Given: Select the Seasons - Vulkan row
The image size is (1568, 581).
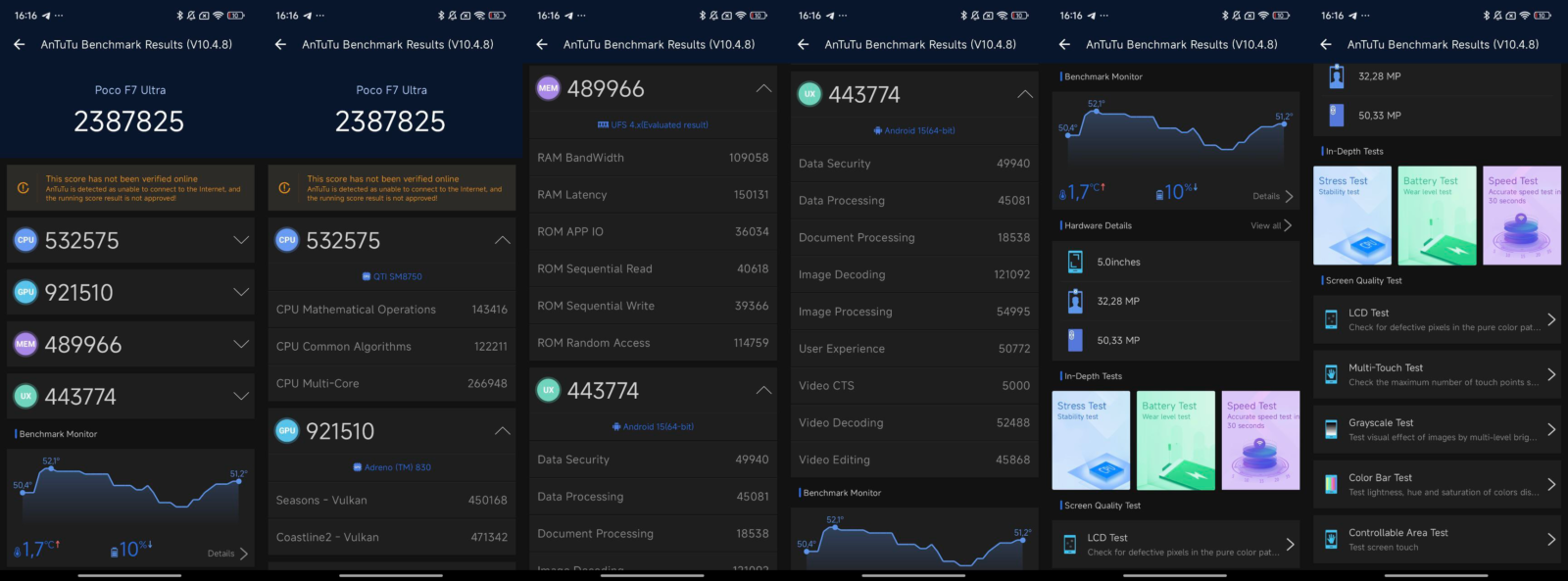Looking at the screenshot, I should coord(392,500).
